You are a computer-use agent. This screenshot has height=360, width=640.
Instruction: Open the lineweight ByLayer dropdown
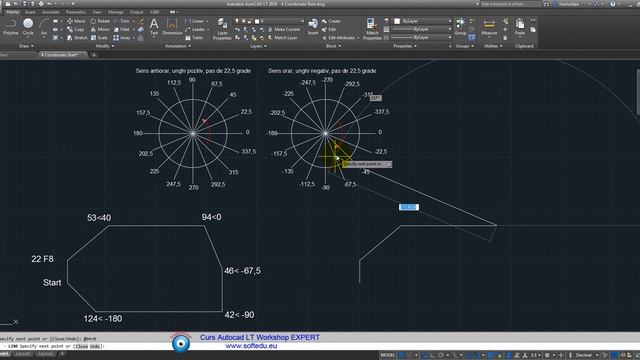click(422, 29)
